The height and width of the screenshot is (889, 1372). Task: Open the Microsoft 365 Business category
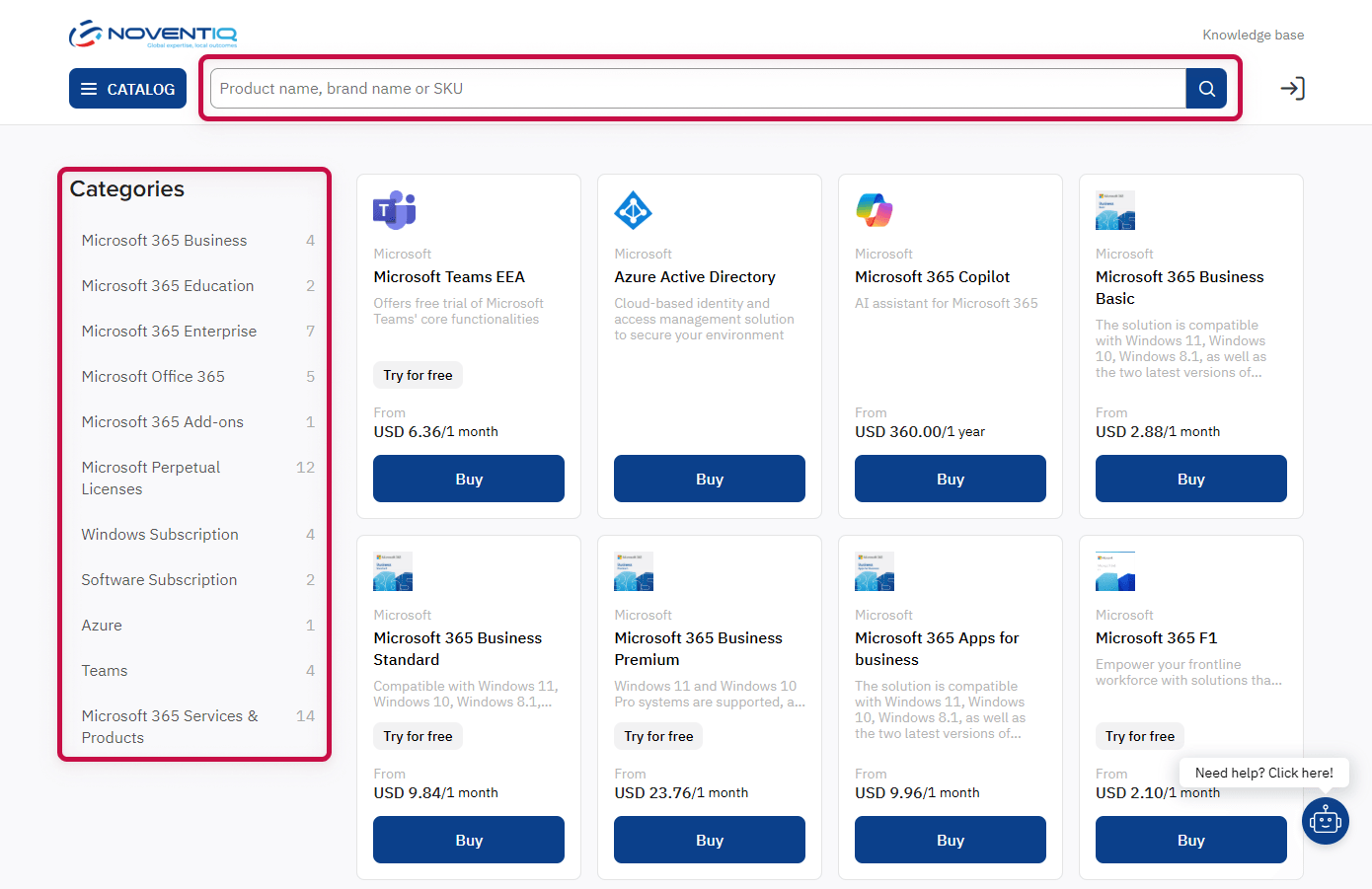[x=164, y=240]
